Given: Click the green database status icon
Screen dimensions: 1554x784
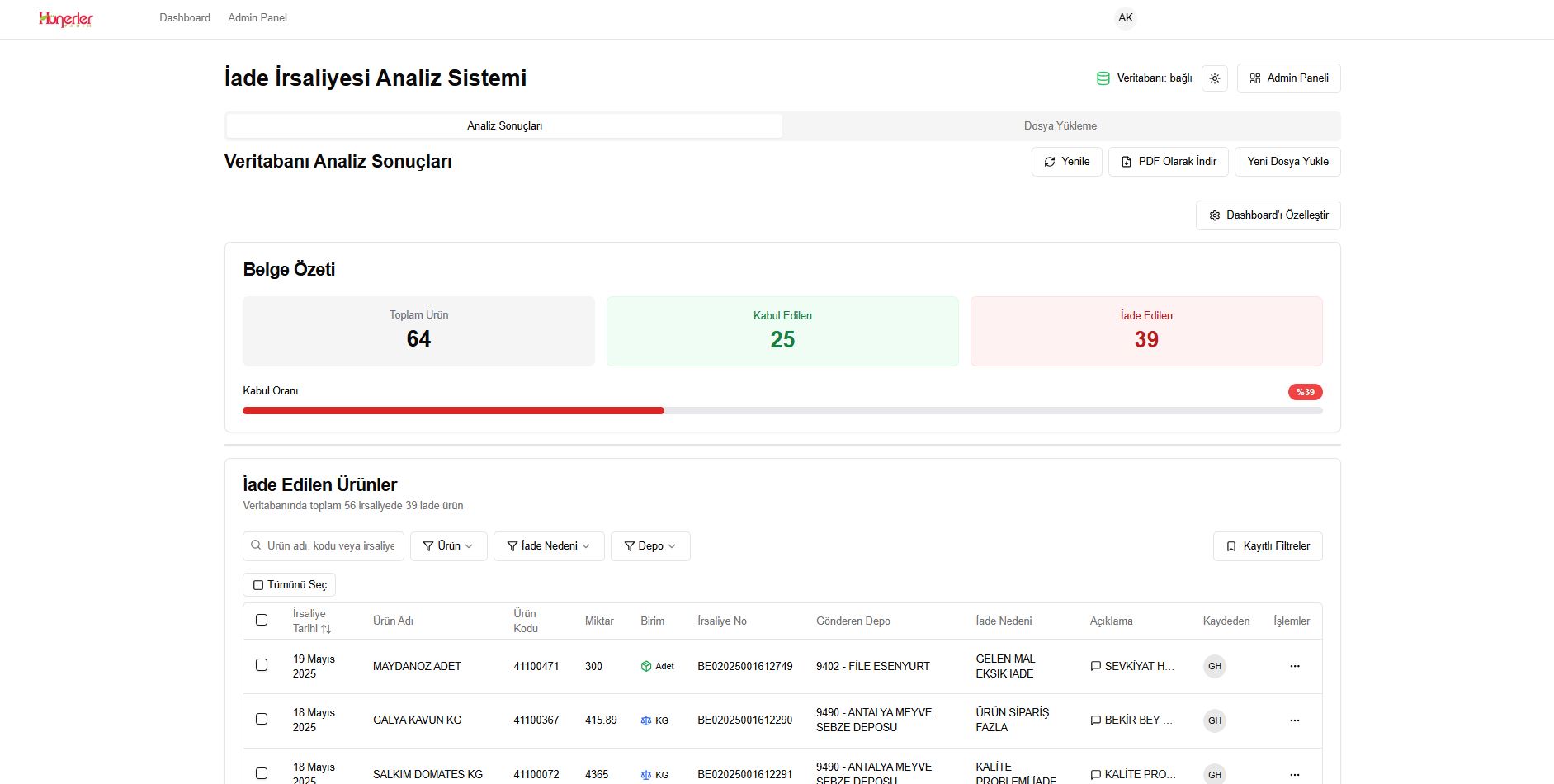Looking at the screenshot, I should (1103, 78).
